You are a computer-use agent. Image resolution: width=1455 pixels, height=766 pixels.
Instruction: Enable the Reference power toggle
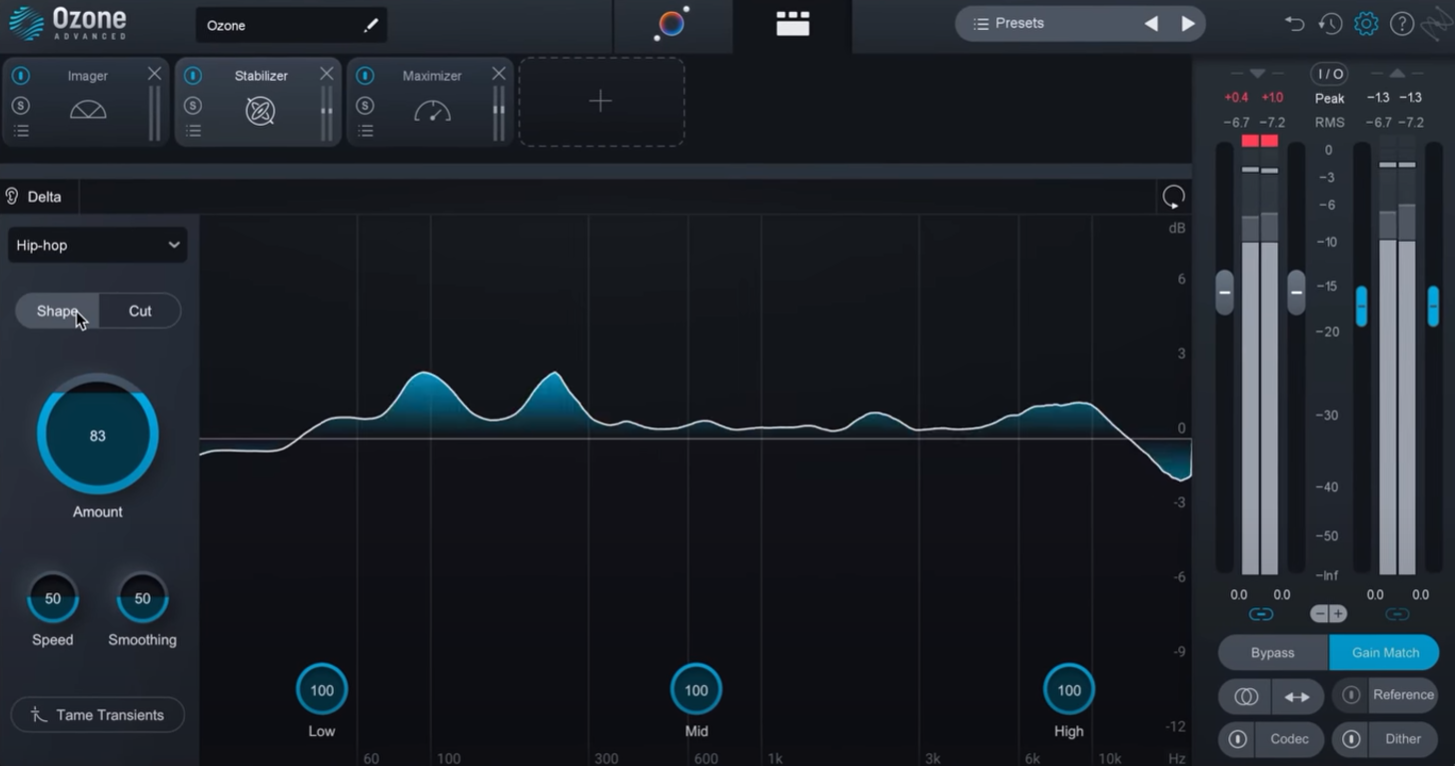pos(1351,695)
